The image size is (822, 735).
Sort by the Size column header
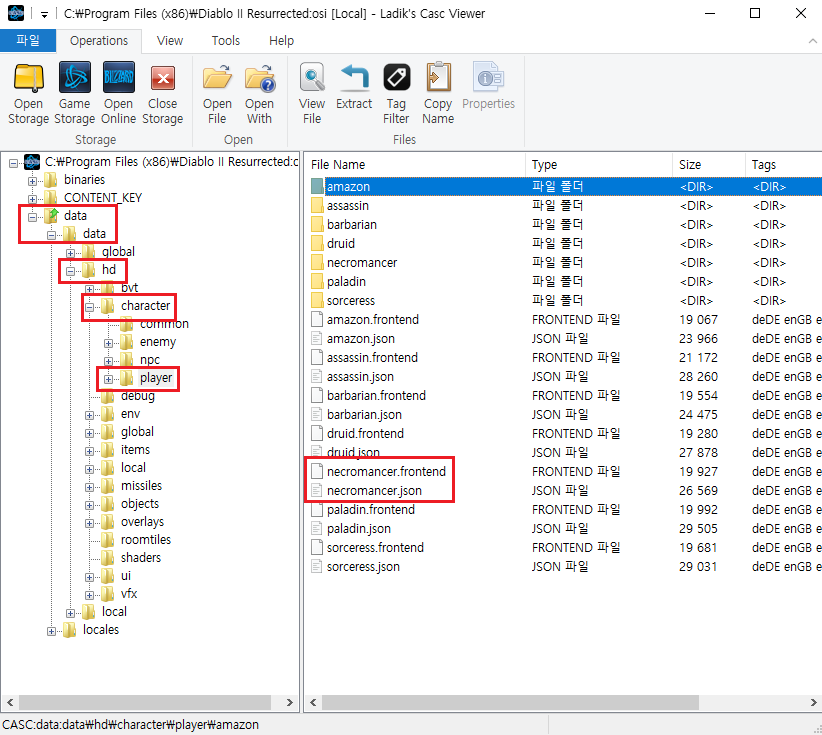click(709, 164)
